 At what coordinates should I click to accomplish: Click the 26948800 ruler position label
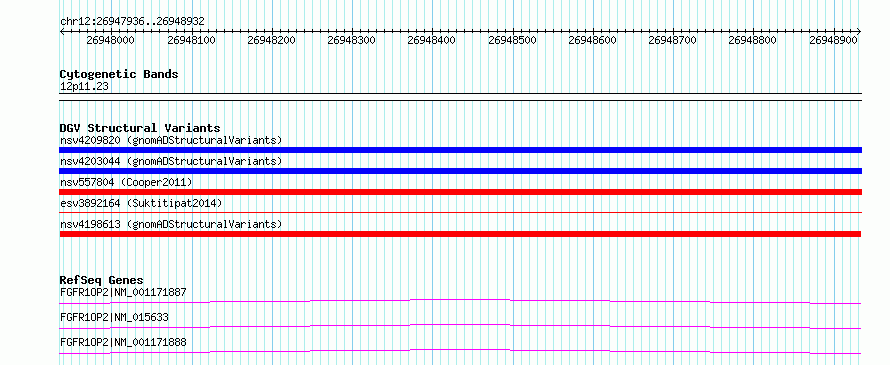pos(752,41)
